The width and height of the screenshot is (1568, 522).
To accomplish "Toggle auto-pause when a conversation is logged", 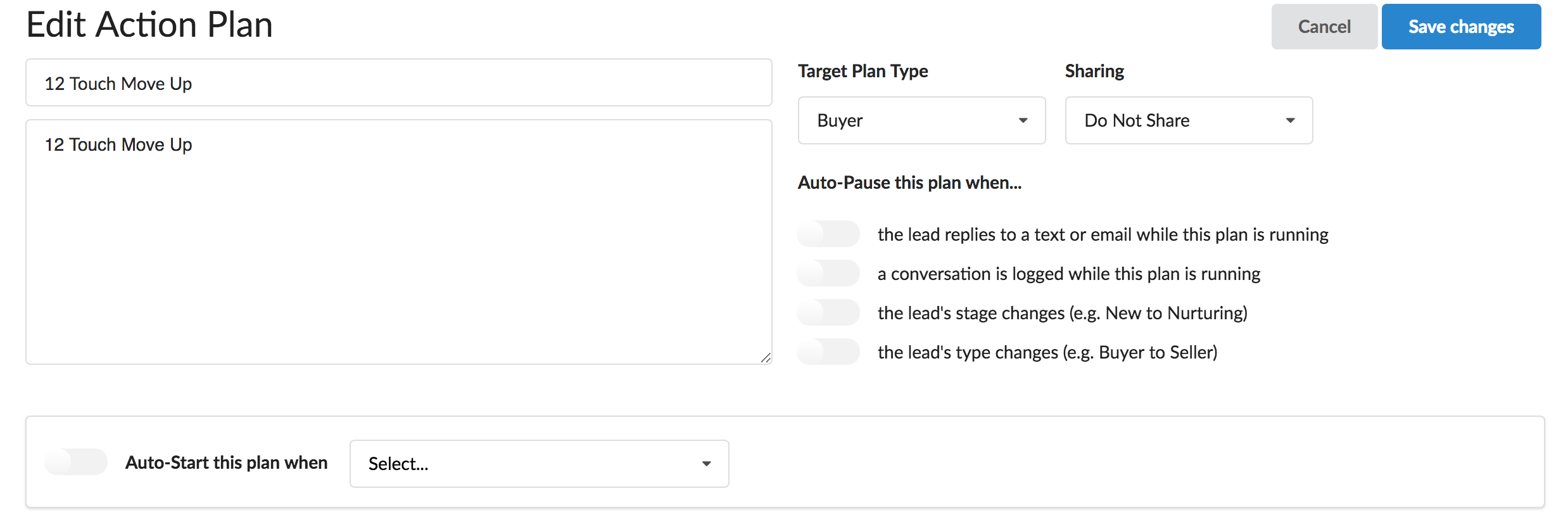I will 828,273.
